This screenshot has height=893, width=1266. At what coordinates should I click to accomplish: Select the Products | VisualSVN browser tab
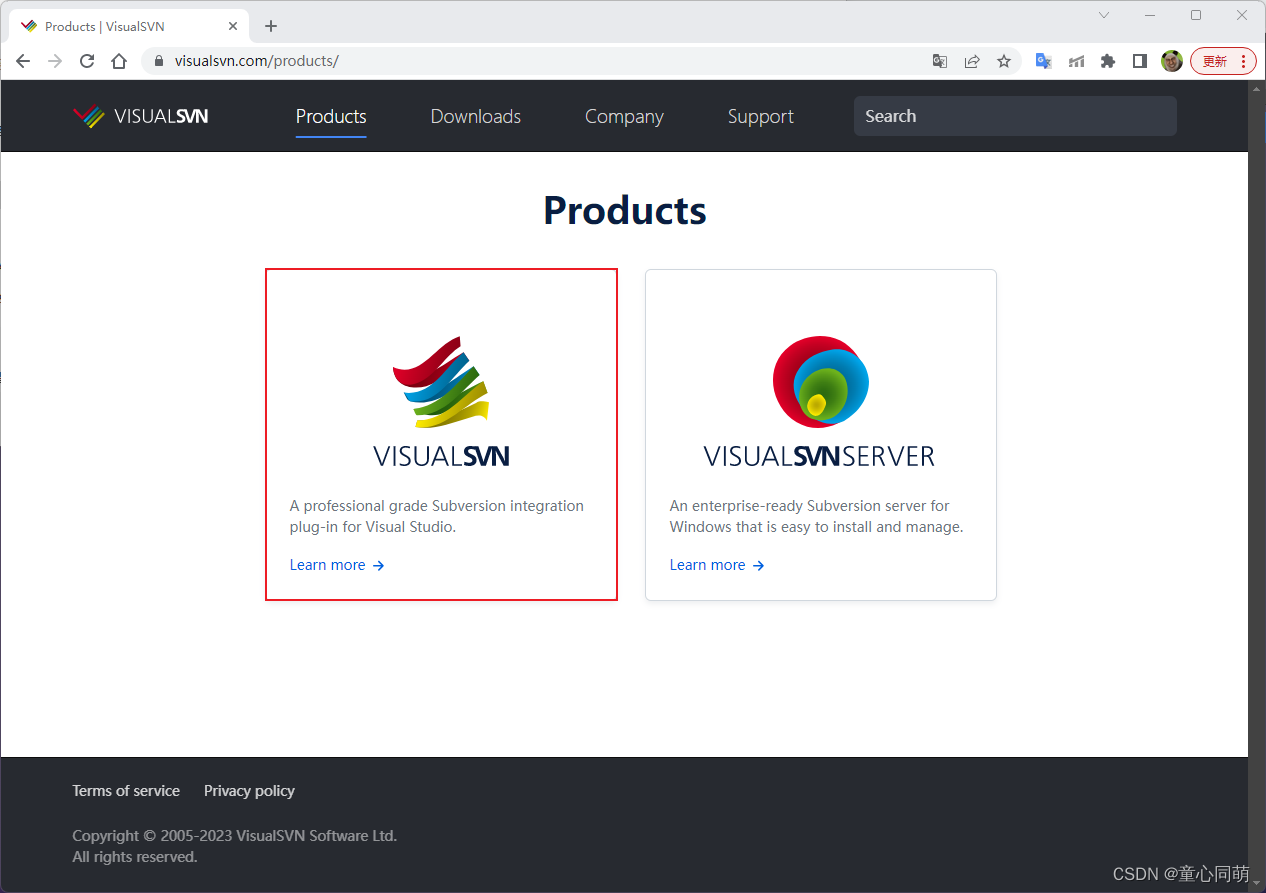(x=128, y=26)
